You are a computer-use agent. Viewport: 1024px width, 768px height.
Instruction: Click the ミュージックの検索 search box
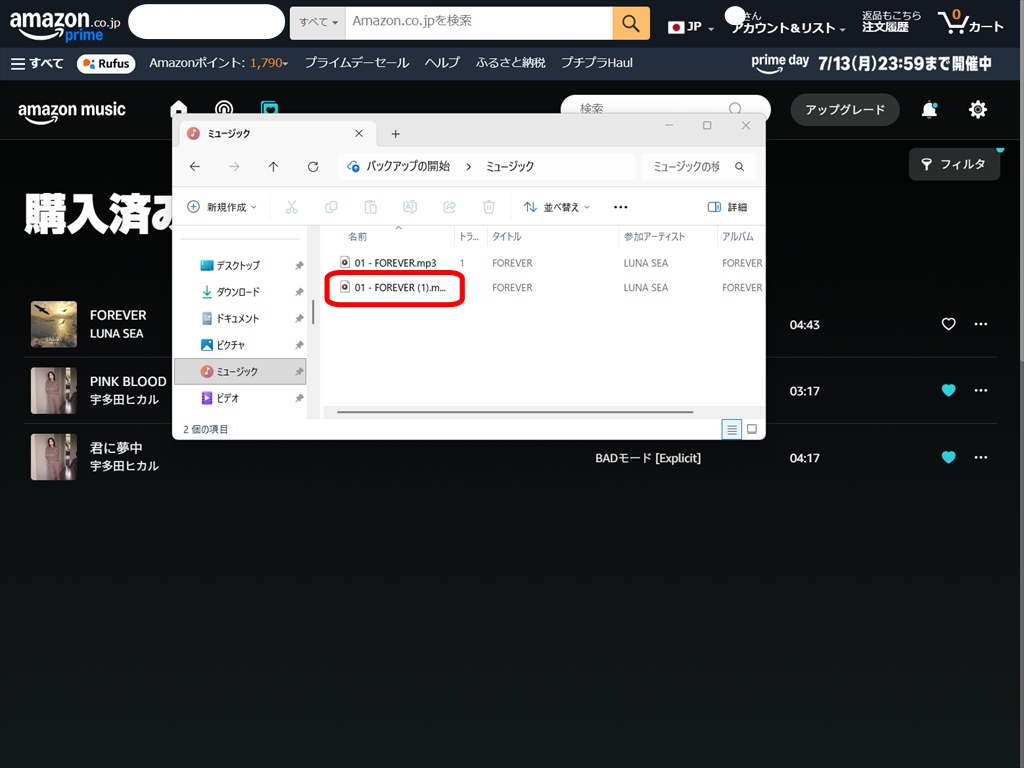coord(698,167)
